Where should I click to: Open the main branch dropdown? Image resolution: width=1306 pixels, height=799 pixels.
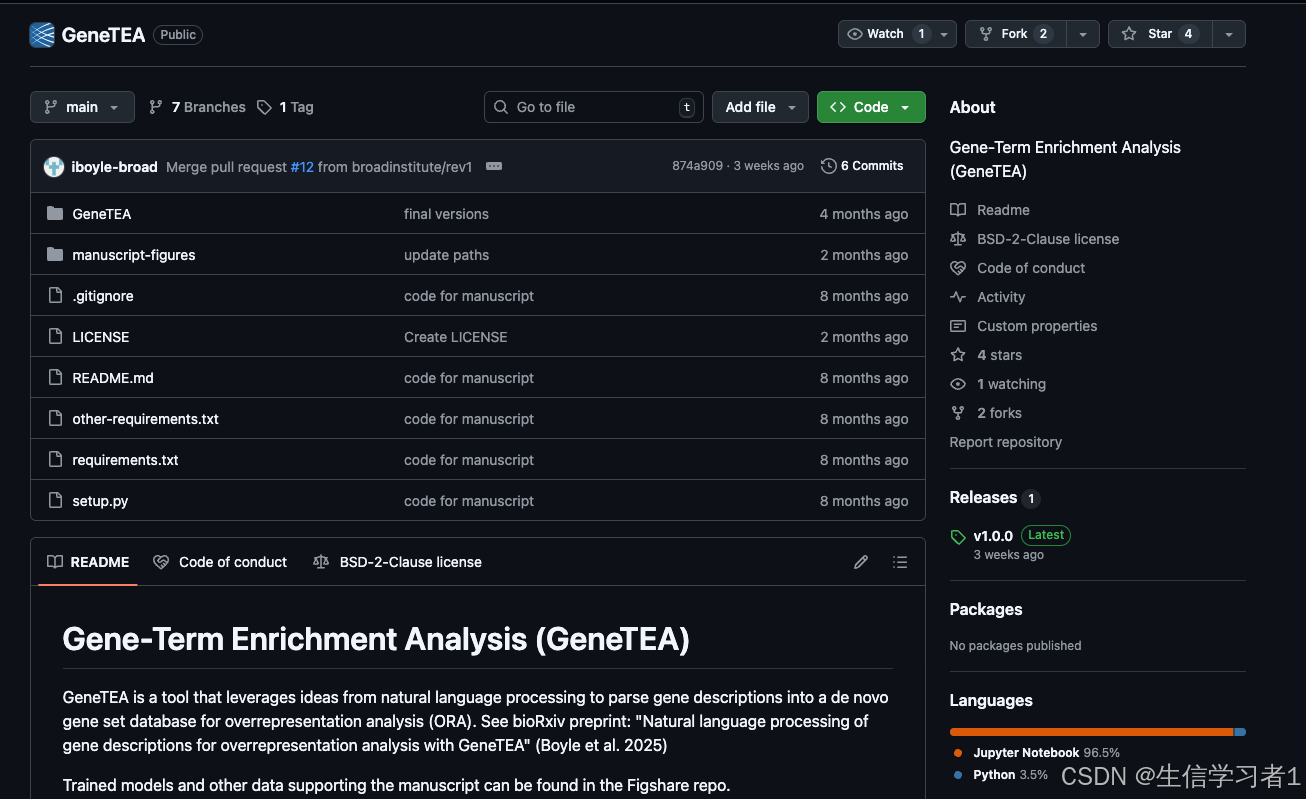tap(82, 107)
